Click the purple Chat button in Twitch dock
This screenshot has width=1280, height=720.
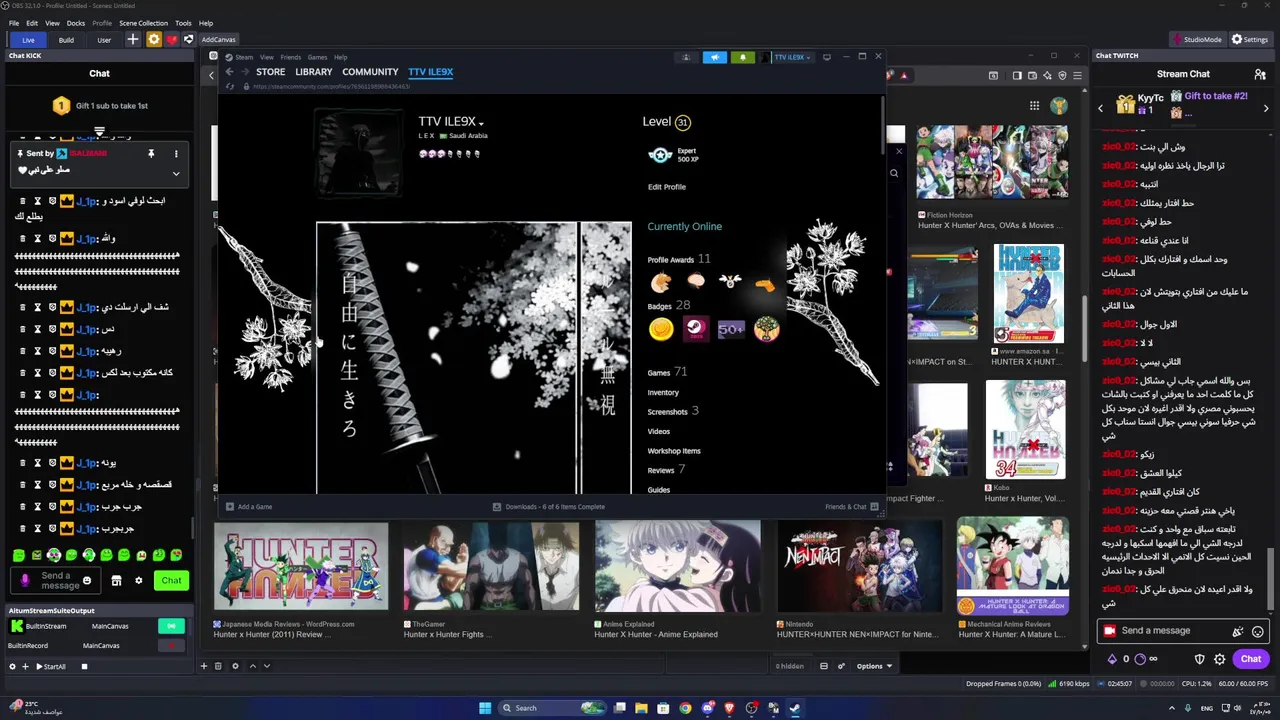point(1251,659)
